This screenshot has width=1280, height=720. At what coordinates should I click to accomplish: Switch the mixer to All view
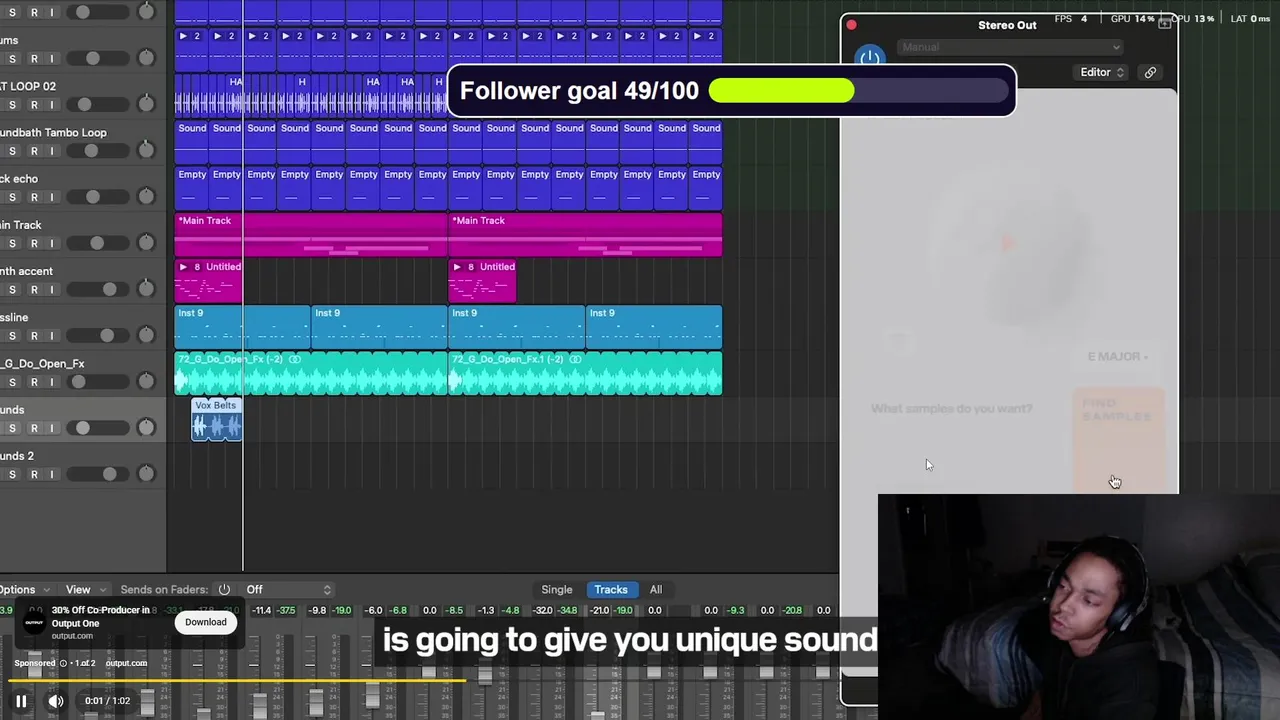pyautogui.click(x=656, y=590)
